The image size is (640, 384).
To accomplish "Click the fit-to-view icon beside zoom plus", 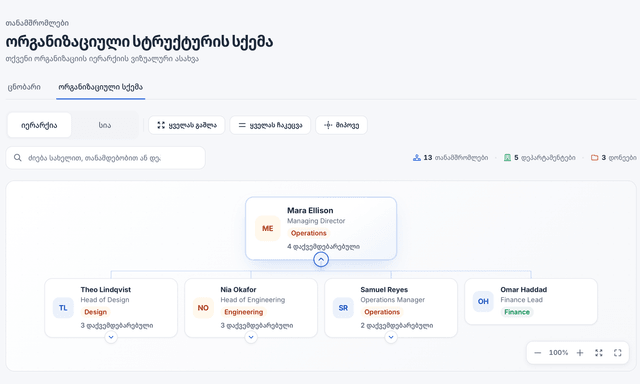I will pyautogui.click(x=599, y=353).
